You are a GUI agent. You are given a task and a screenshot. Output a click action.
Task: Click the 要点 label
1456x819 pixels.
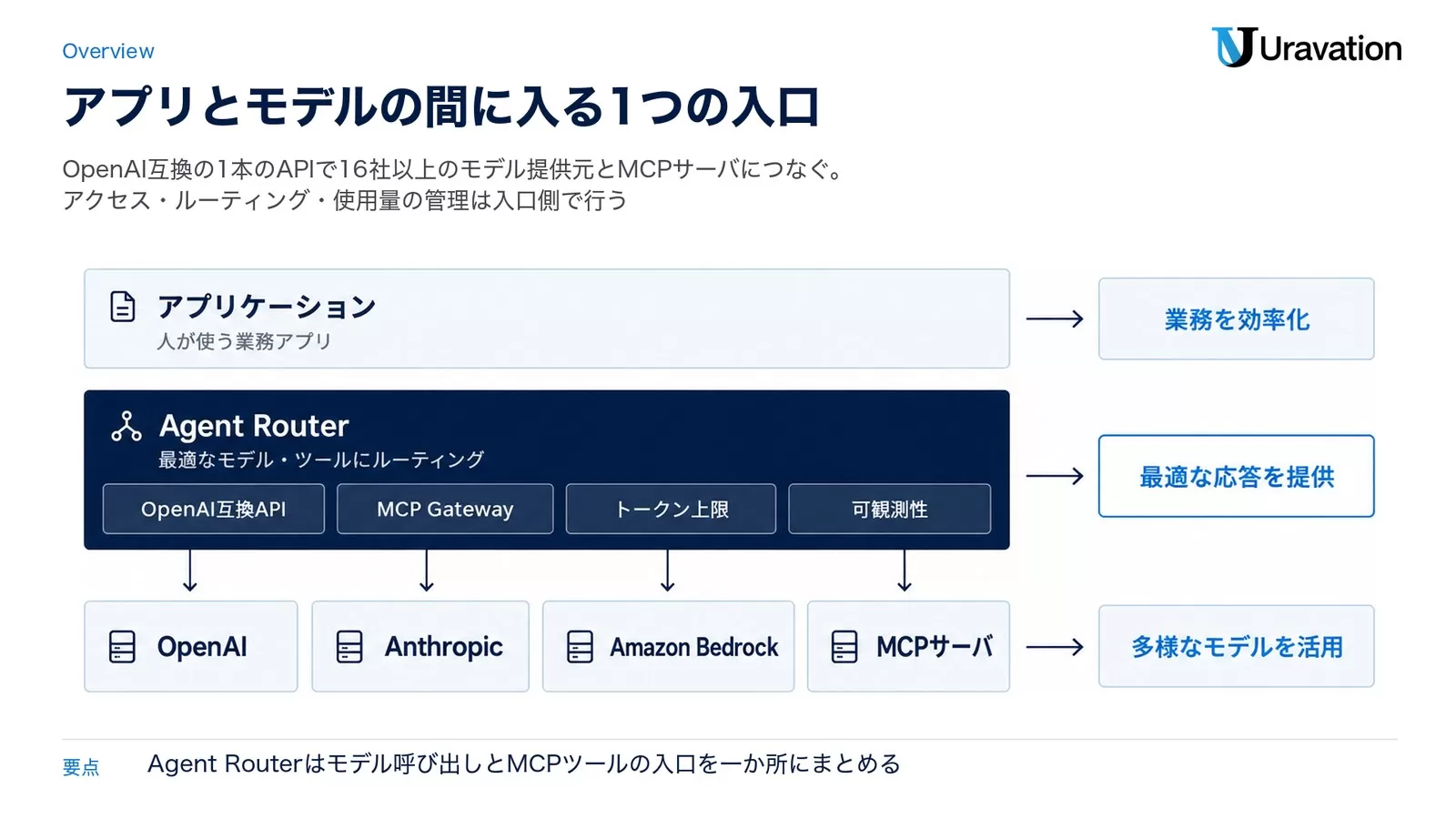81,767
